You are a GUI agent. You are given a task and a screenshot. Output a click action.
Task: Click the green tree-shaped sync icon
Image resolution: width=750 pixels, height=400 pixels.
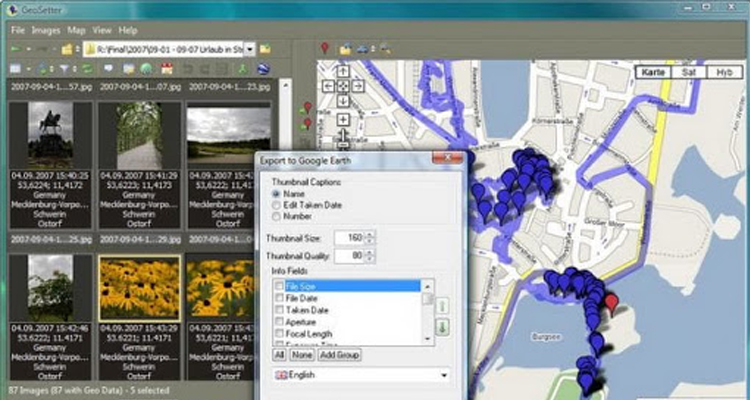tap(243, 69)
